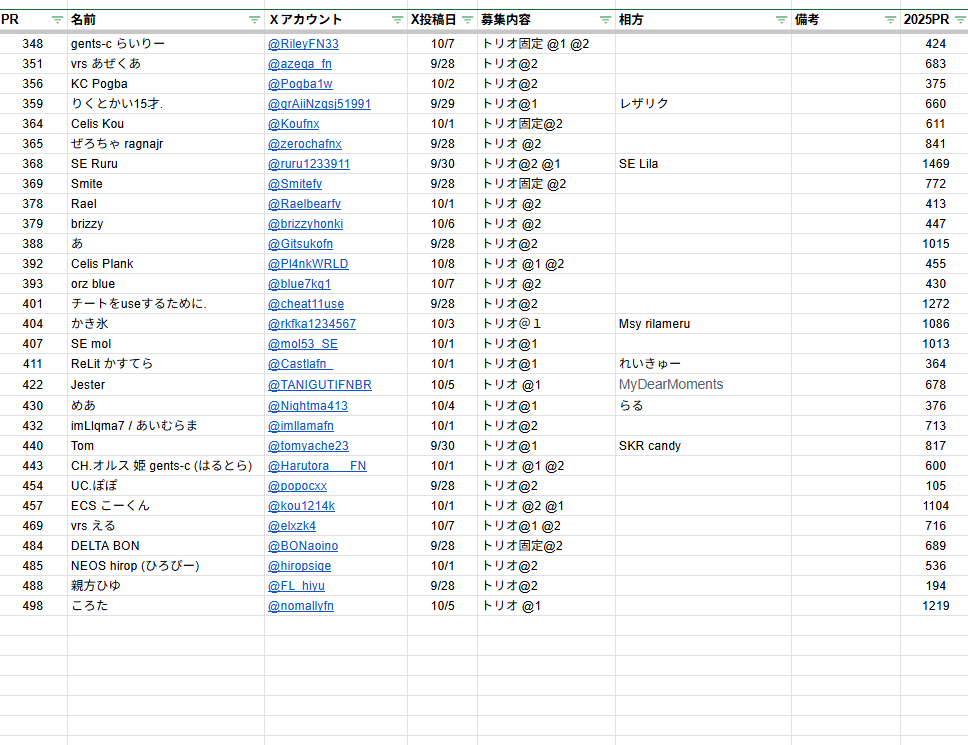968x745 pixels.
Task: Select the SE Lila partner cell
Action: 703,164
